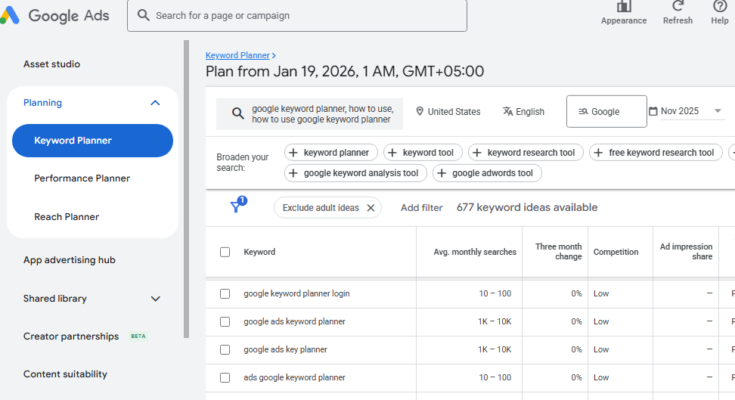Click the search magnifier icon in top bar

143,15
